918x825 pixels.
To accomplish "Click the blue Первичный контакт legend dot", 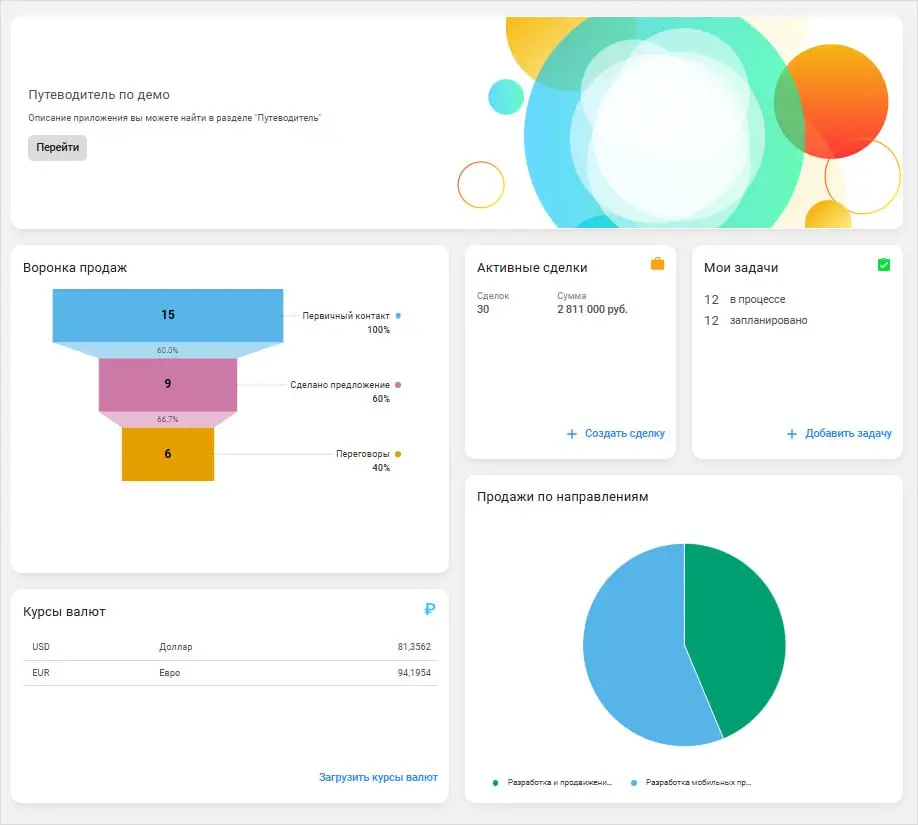I will tap(398, 316).
